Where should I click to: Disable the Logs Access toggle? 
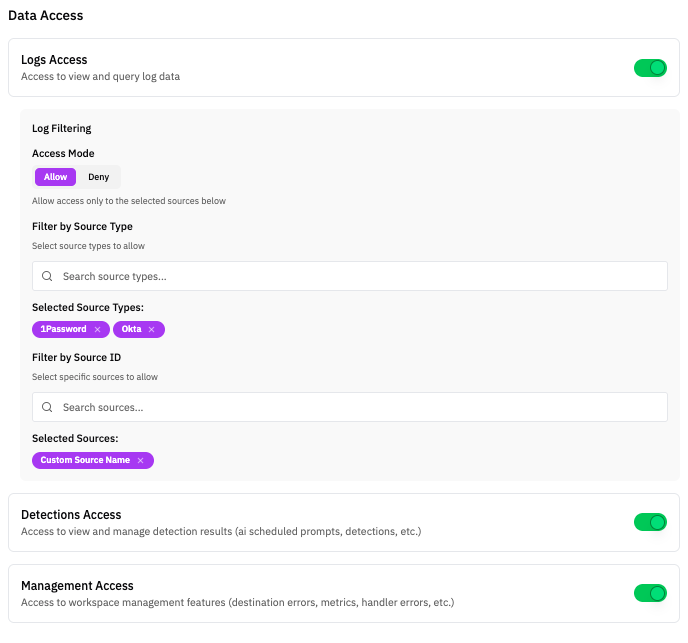[650, 68]
